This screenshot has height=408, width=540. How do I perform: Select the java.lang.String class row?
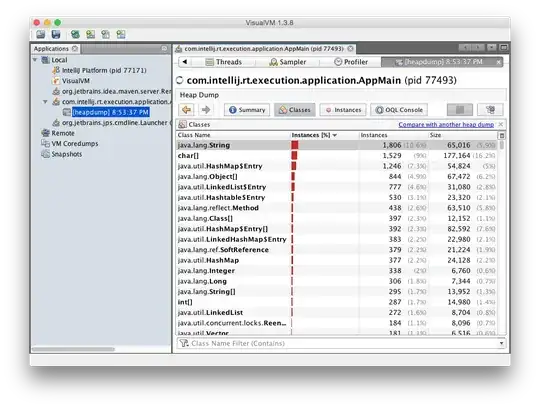click(336, 145)
